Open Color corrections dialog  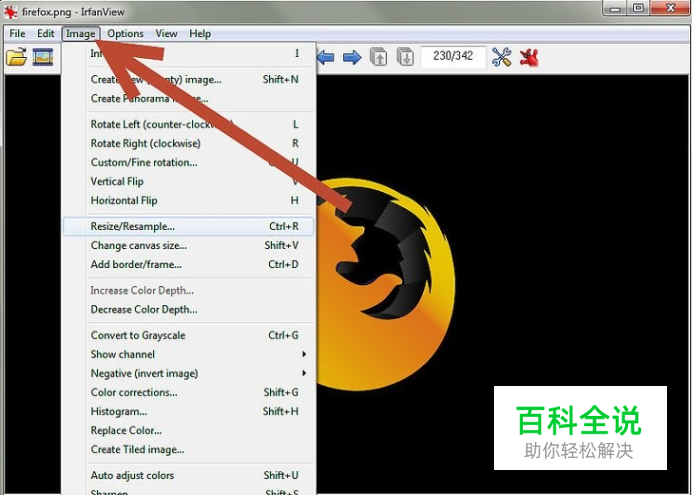pyautogui.click(x=188, y=392)
